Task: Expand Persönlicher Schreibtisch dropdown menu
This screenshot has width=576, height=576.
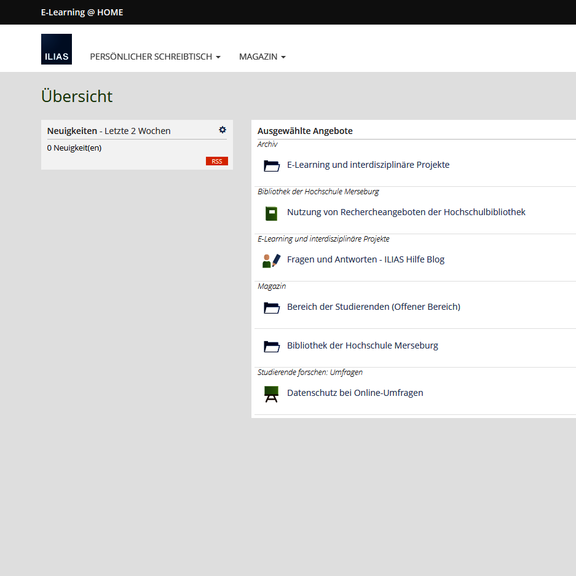Action: click(x=155, y=57)
